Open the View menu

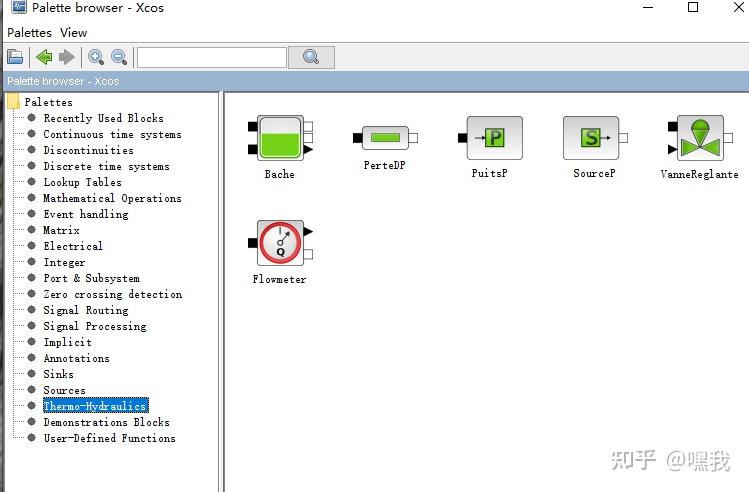(74, 33)
